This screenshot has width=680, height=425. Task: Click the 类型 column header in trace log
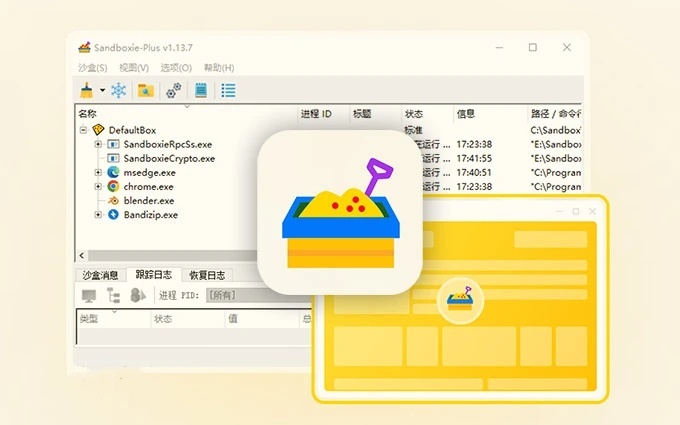[114, 319]
